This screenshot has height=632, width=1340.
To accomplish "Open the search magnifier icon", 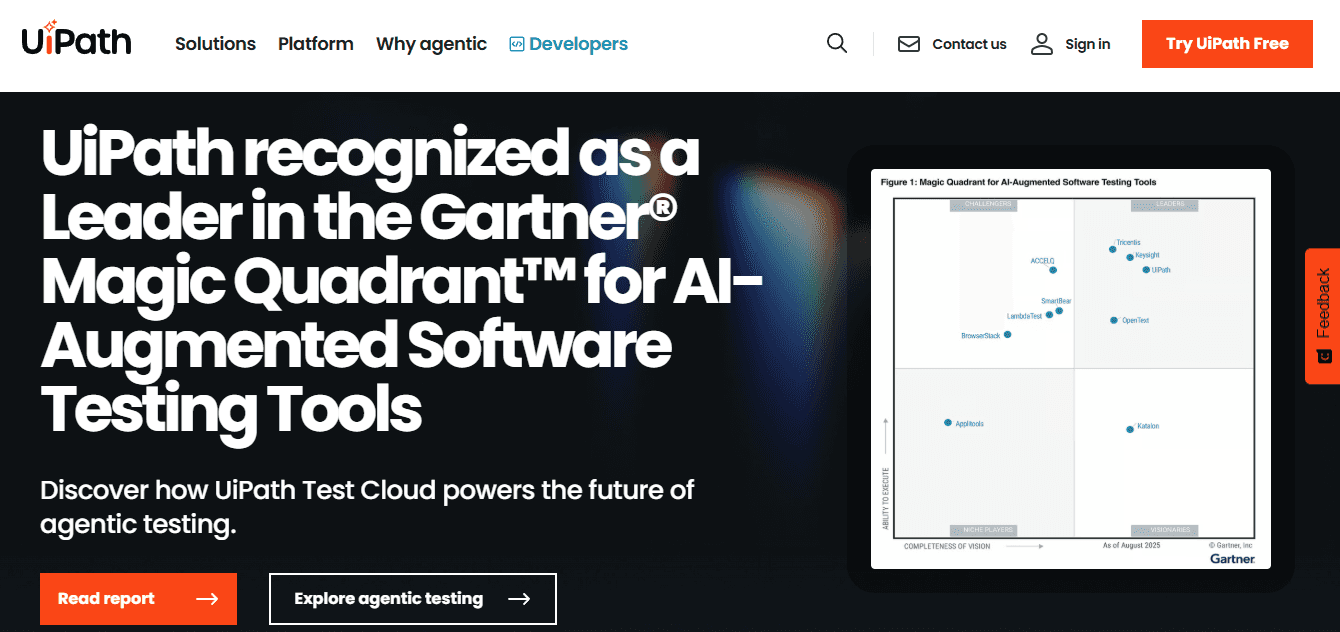I will tap(837, 43).
